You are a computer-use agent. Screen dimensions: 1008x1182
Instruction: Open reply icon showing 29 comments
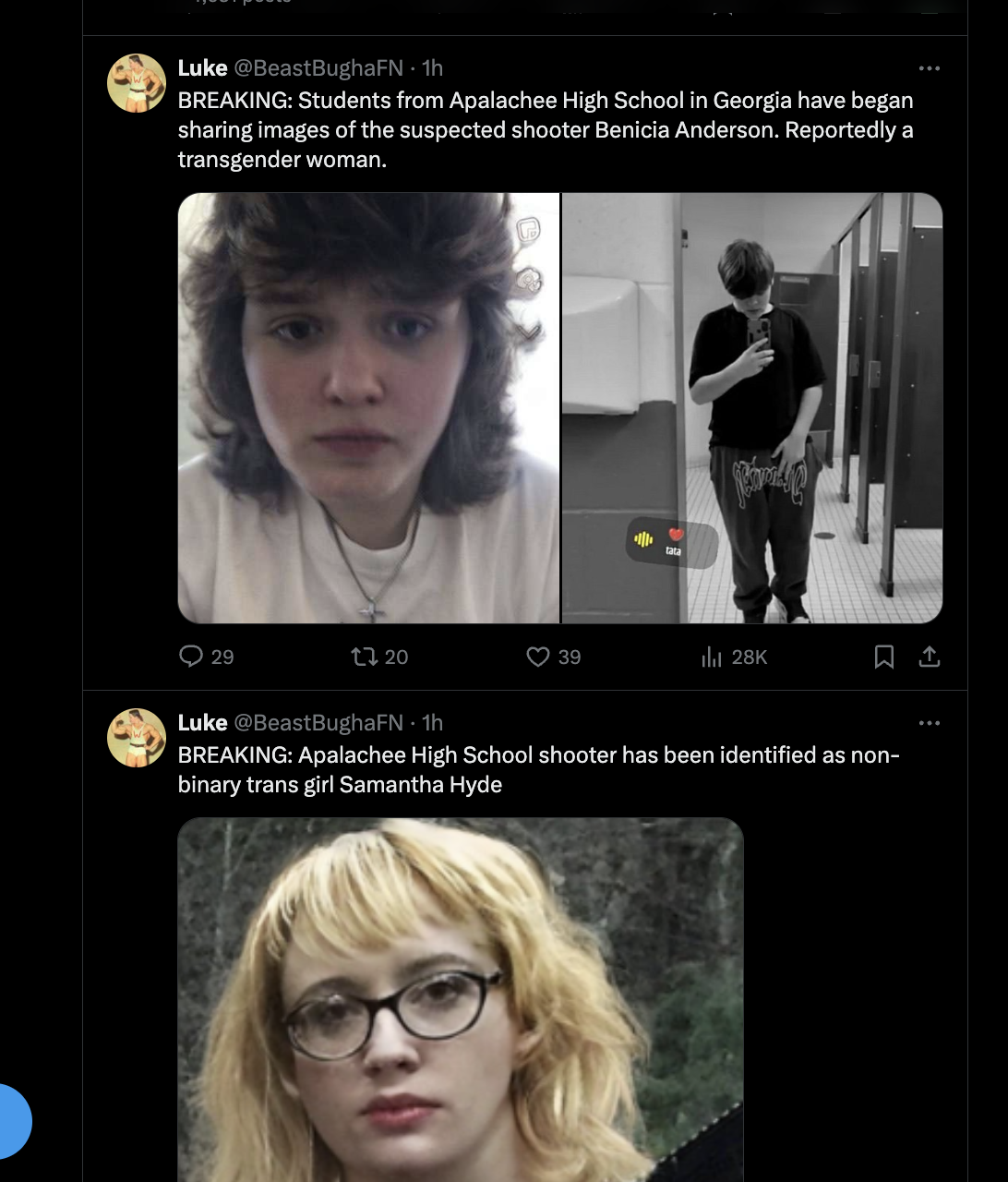tap(206, 657)
